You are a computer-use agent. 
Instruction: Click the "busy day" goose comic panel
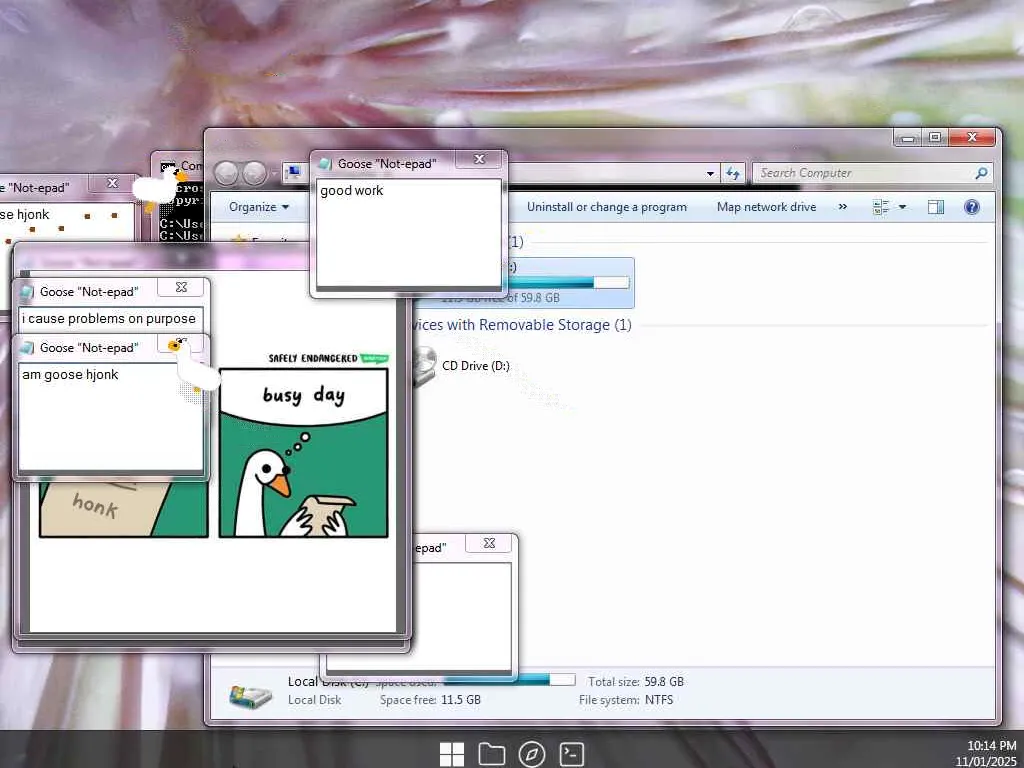[x=304, y=453]
